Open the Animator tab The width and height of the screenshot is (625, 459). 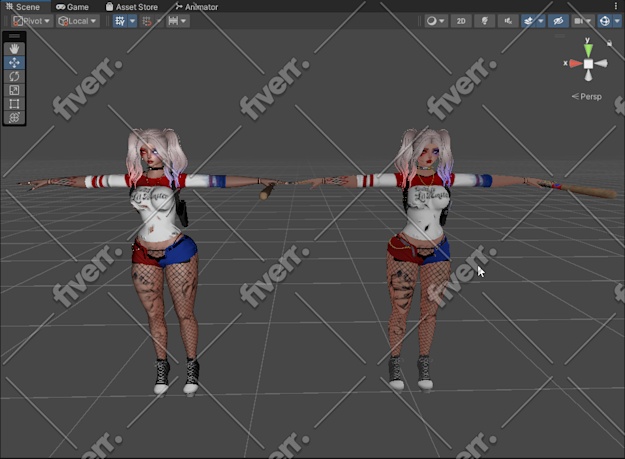197,7
